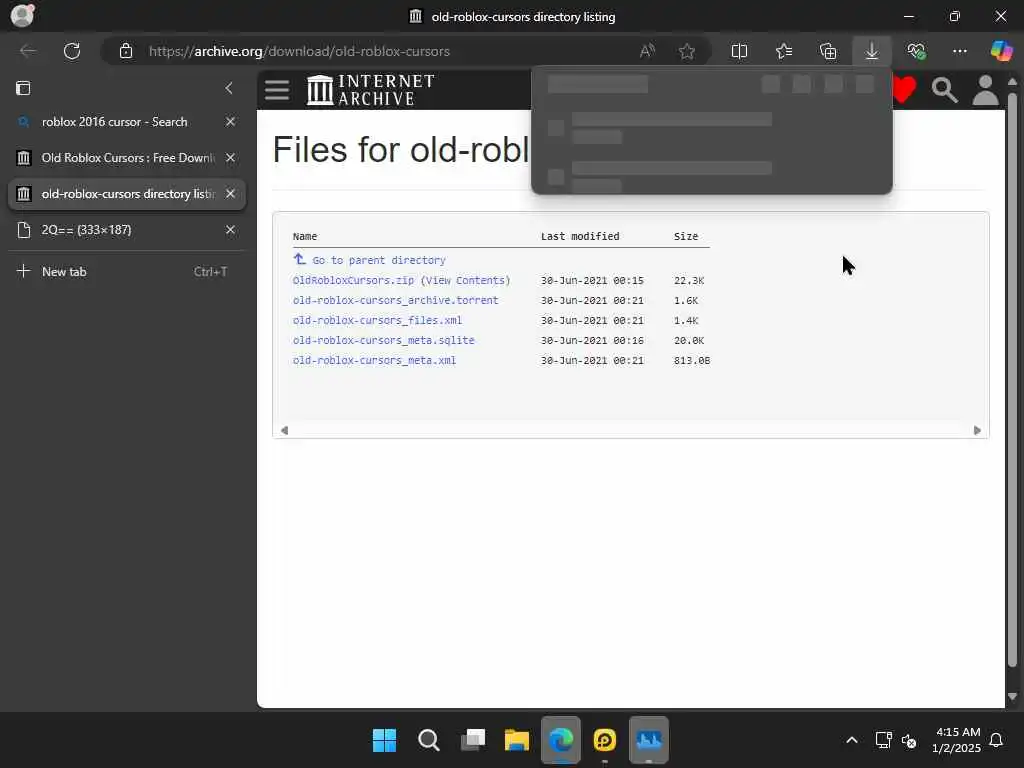Click the 813.0B size value

pos(692,360)
